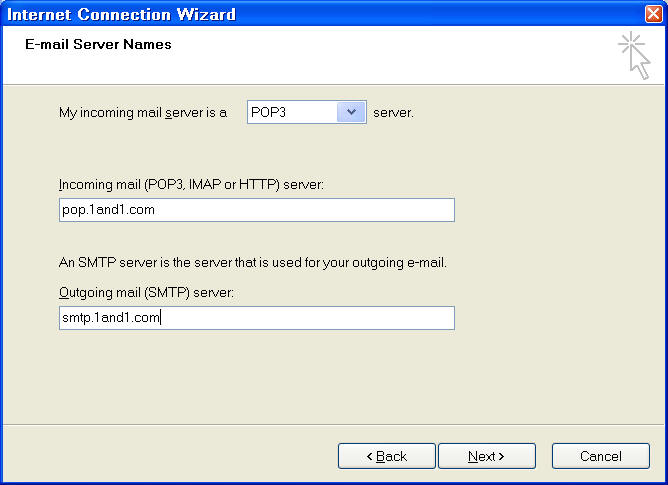Go to the previous step with Back
668x485 pixels.
click(386, 456)
